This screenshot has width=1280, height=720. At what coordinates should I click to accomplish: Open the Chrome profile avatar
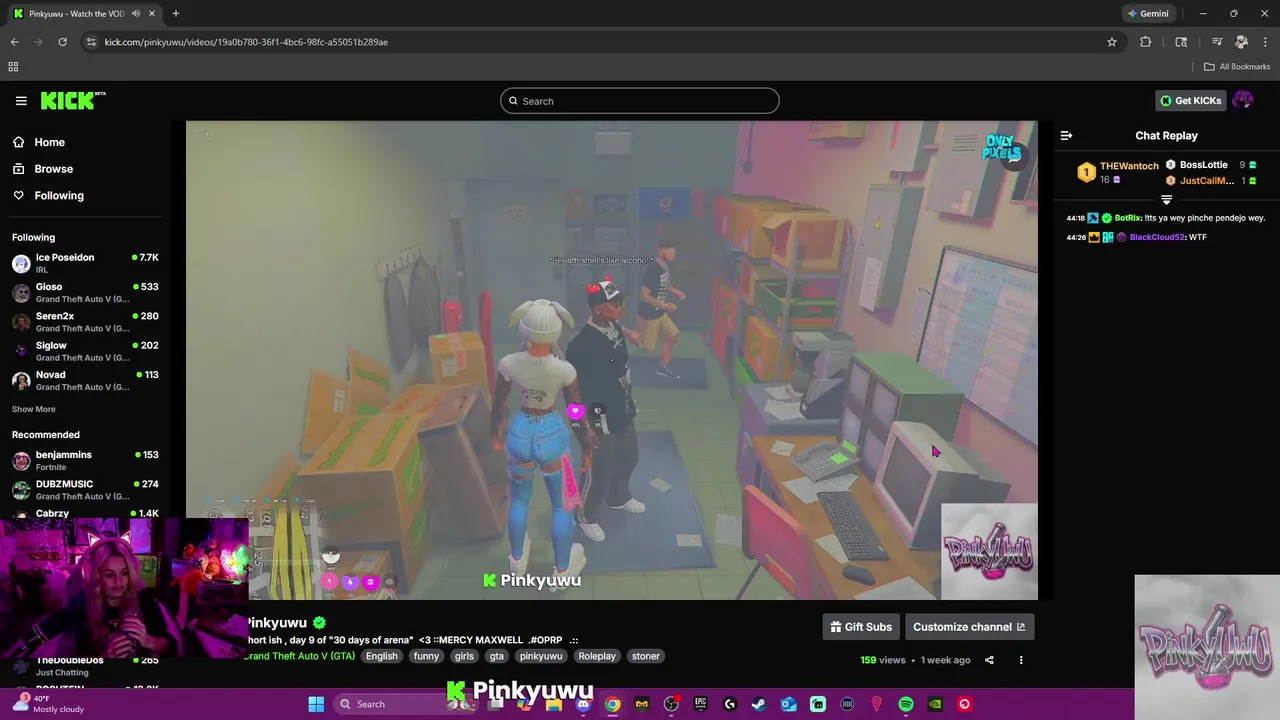click(x=1241, y=42)
